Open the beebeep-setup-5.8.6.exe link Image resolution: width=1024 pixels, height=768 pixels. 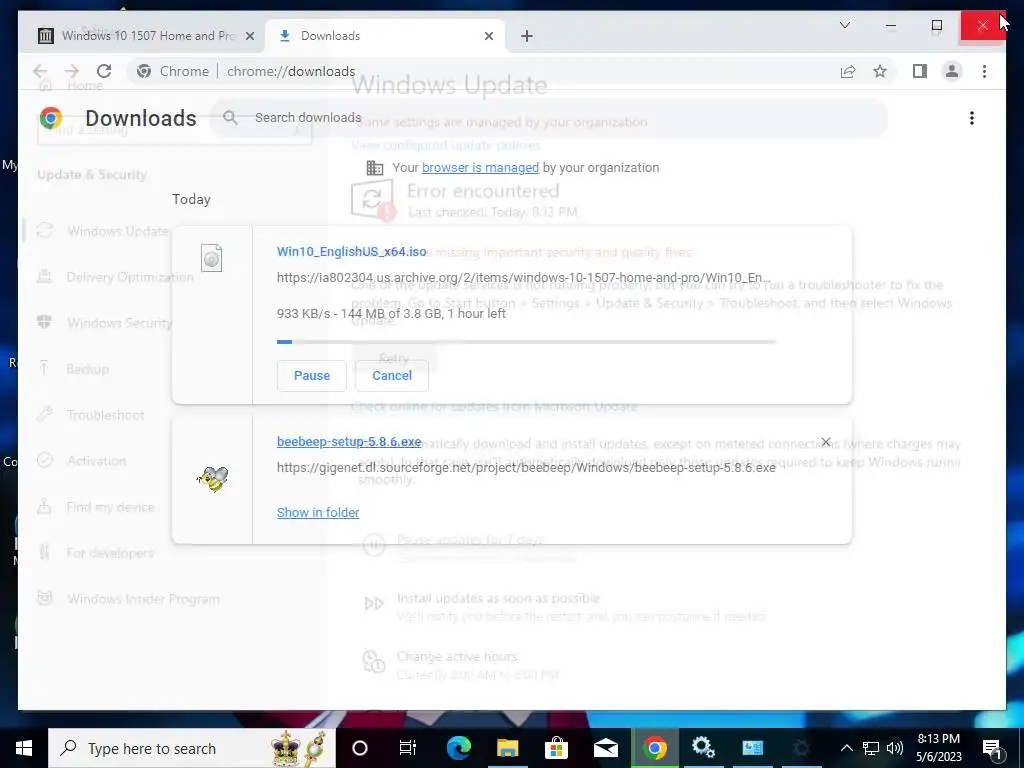(349, 442)
